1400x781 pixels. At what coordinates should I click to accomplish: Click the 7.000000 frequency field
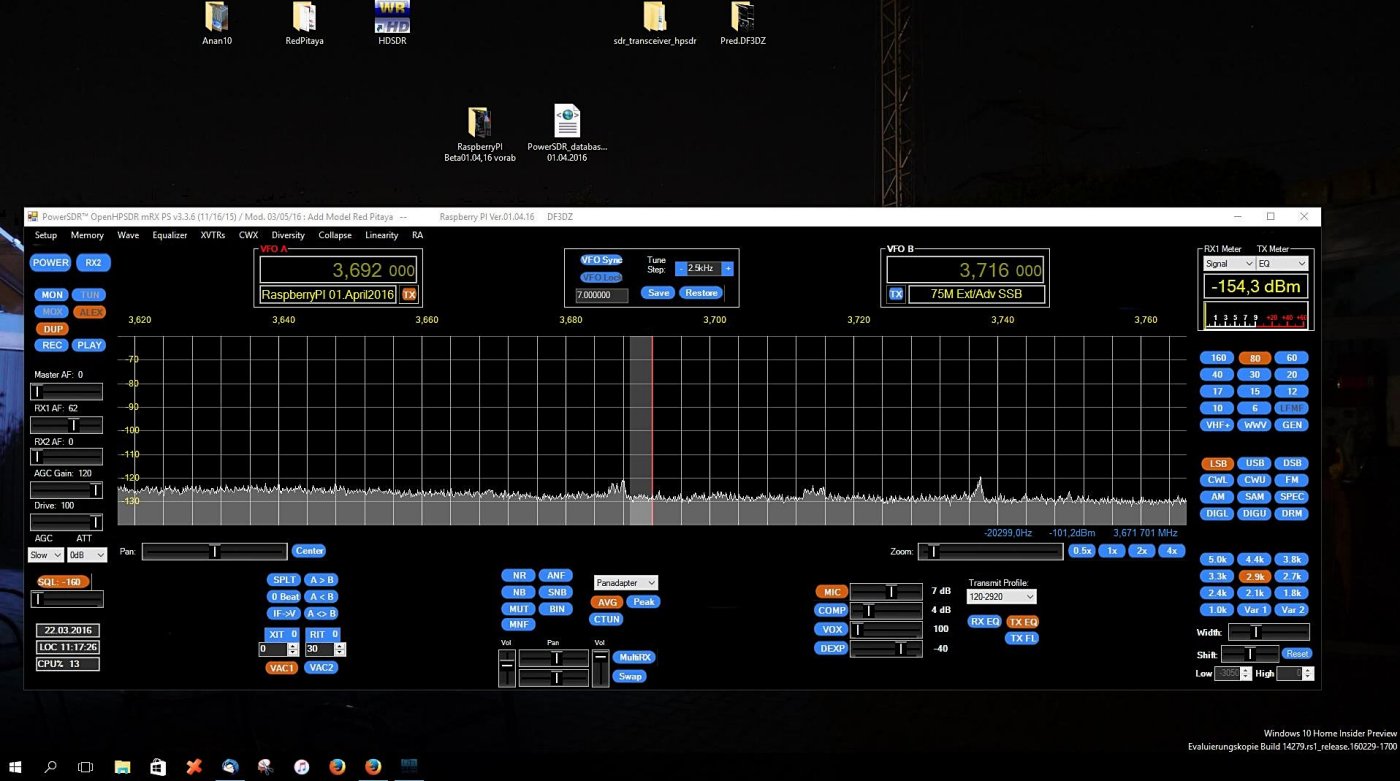point(602,296)
